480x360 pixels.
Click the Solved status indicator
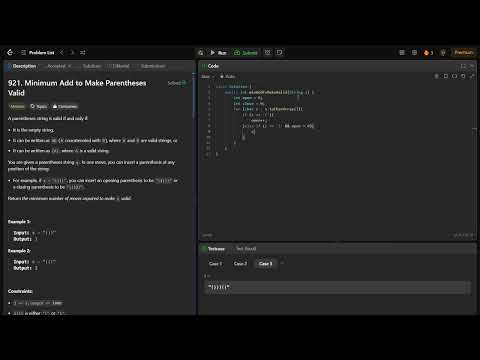point(177,83)
